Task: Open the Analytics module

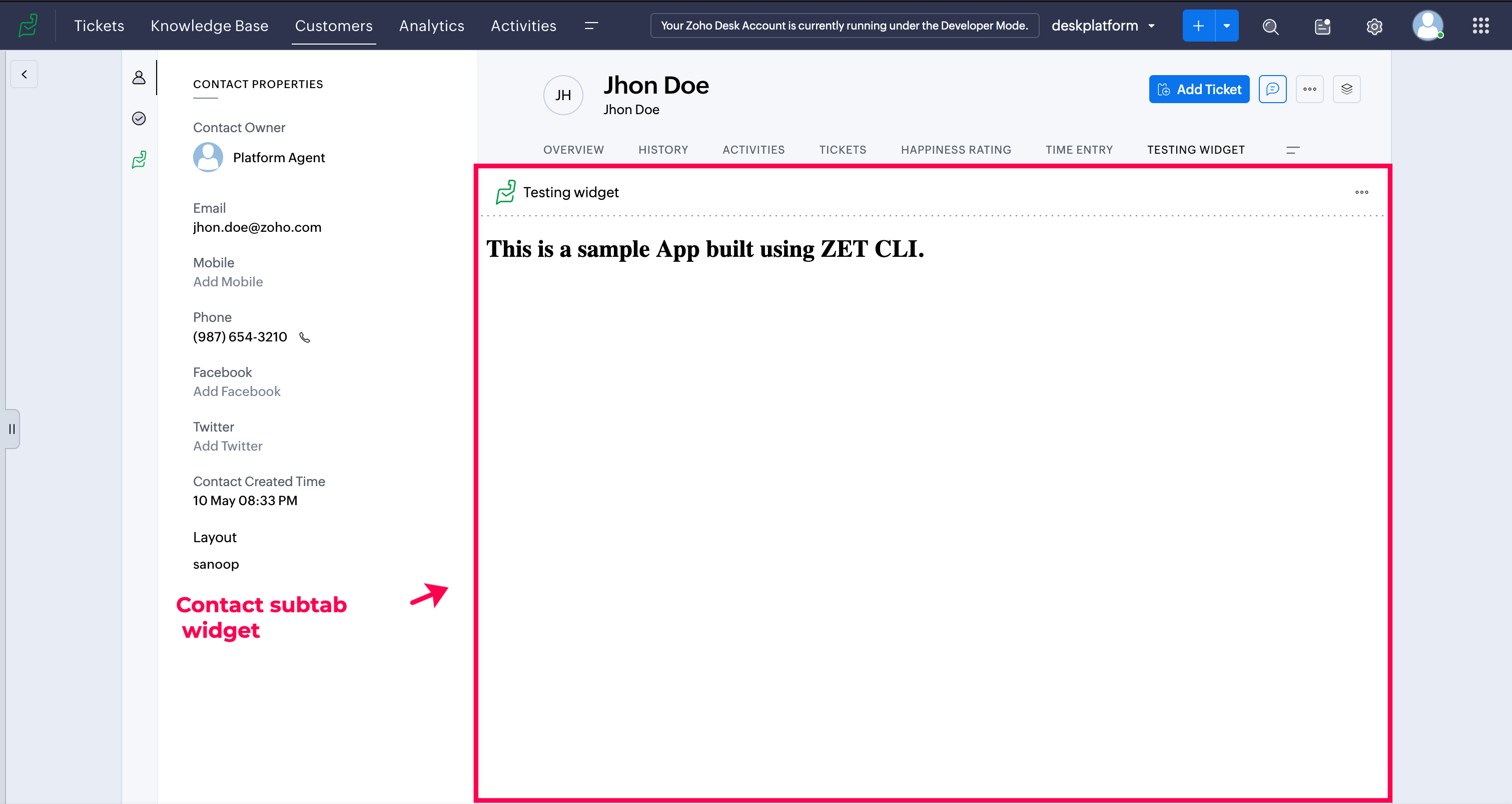Action: pos(431,26)
